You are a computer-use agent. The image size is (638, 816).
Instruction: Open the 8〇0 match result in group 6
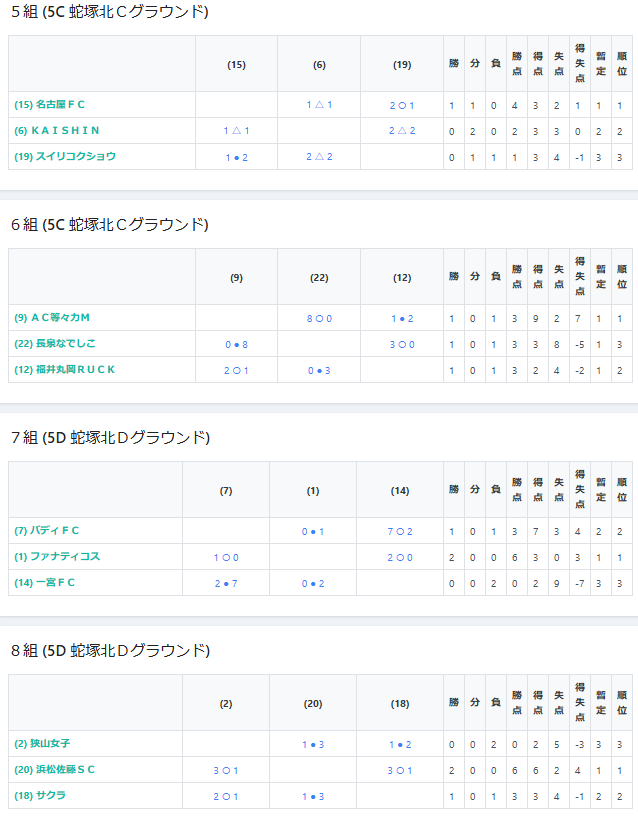pos(319,318)
